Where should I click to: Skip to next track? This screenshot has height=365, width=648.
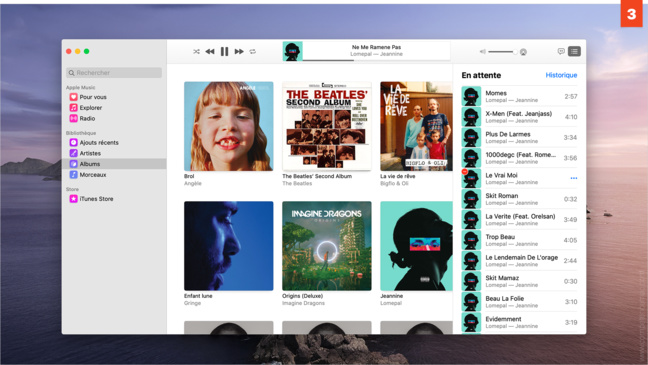click(239, 52)
